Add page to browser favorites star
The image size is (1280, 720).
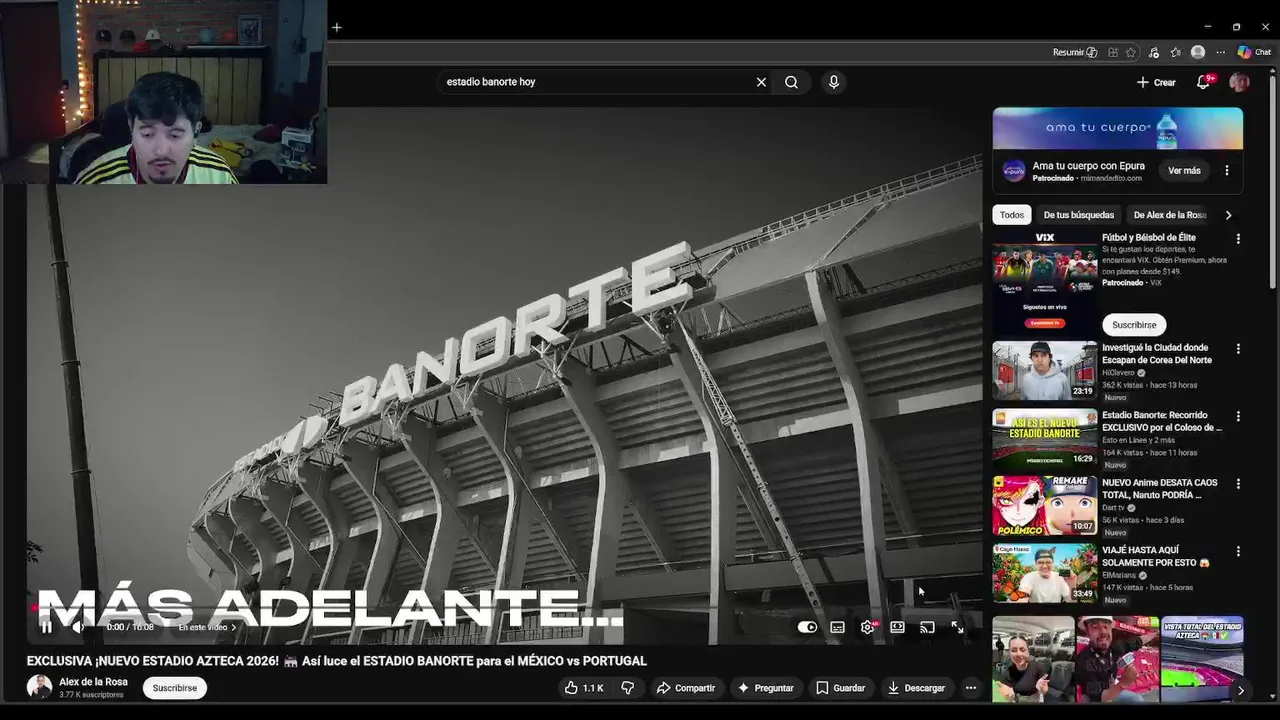(1131, 52)
